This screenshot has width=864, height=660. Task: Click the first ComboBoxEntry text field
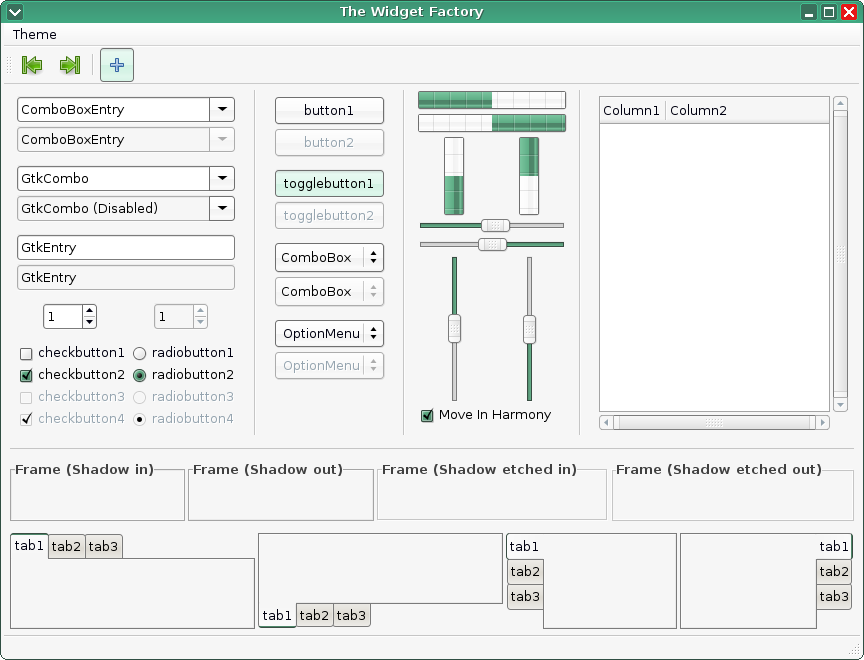click(x=114, y=110)
